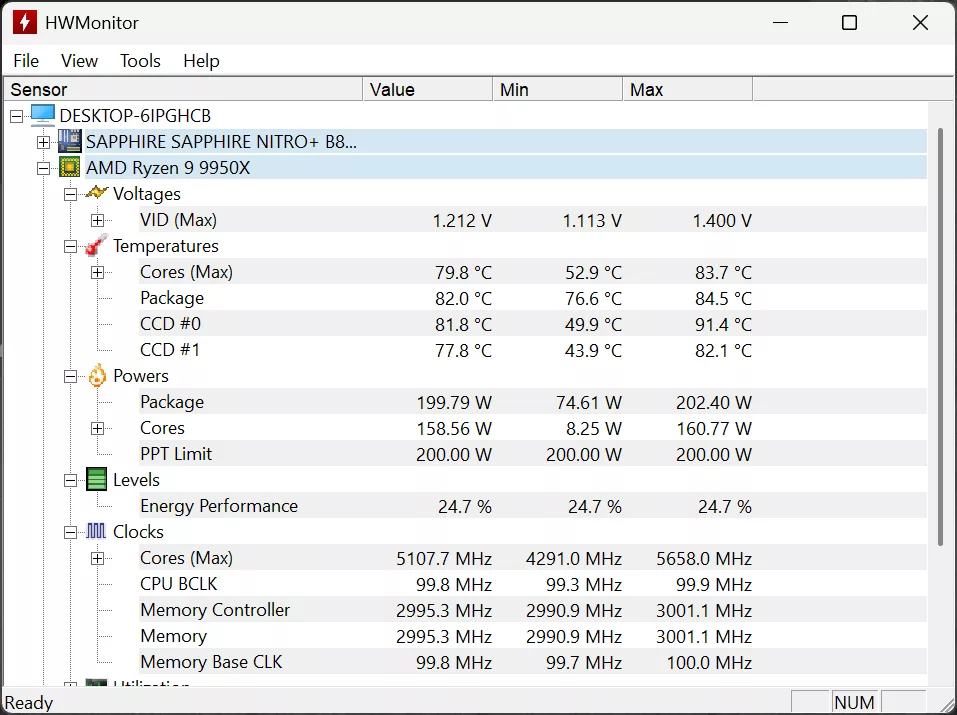Select the DESKTOP-6IPGHCB tree item

pos(135,115)
